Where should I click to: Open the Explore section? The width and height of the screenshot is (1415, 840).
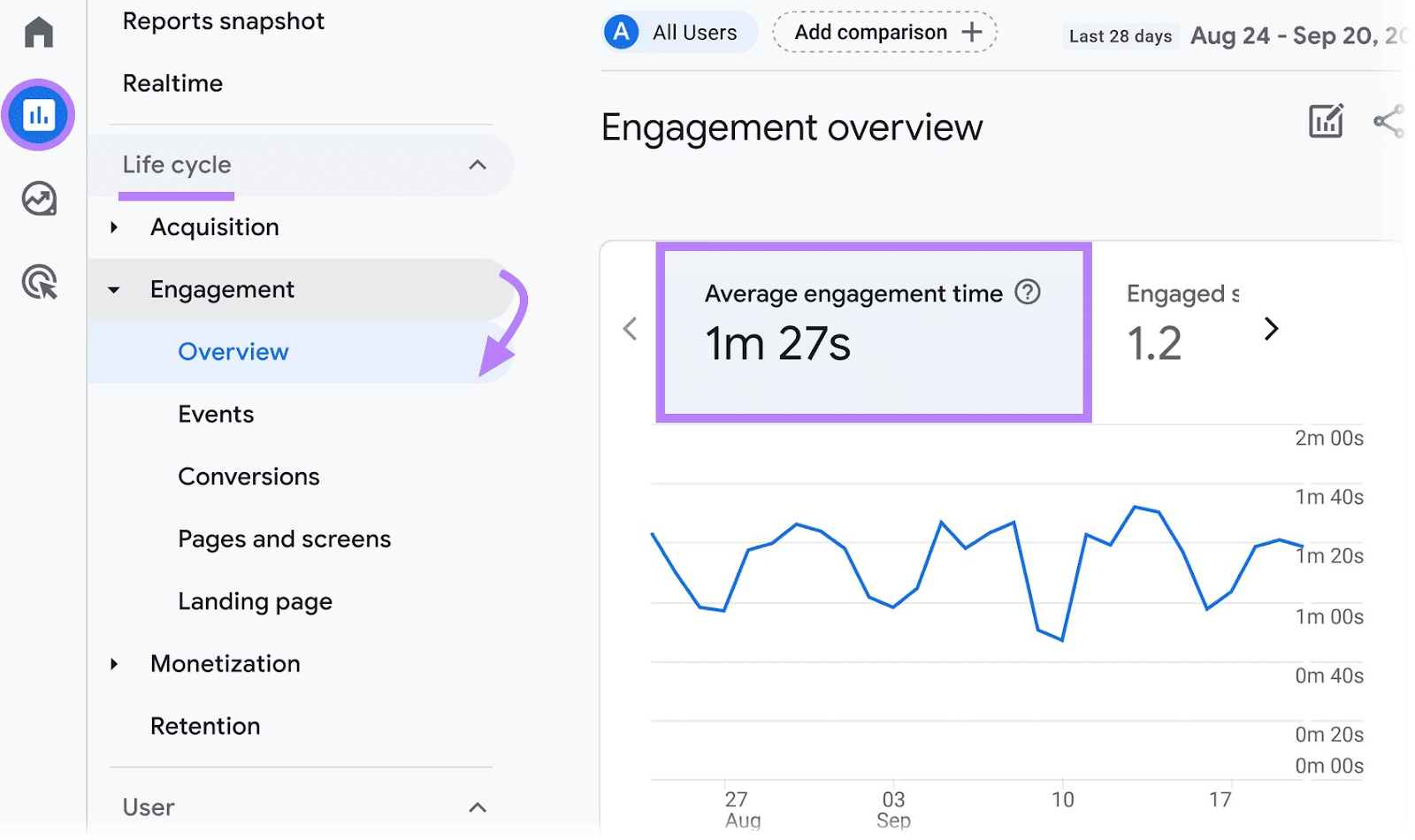[38, 199]
